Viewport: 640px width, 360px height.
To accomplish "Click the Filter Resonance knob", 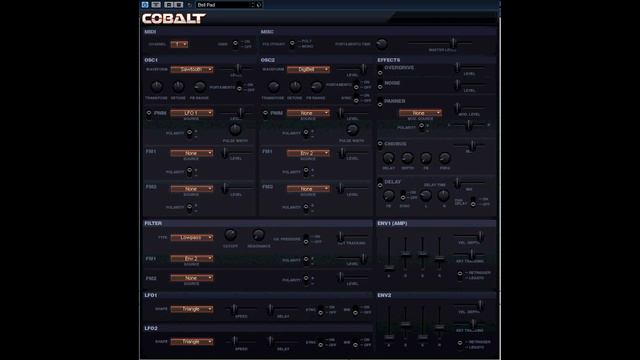I will click(258, 235).
